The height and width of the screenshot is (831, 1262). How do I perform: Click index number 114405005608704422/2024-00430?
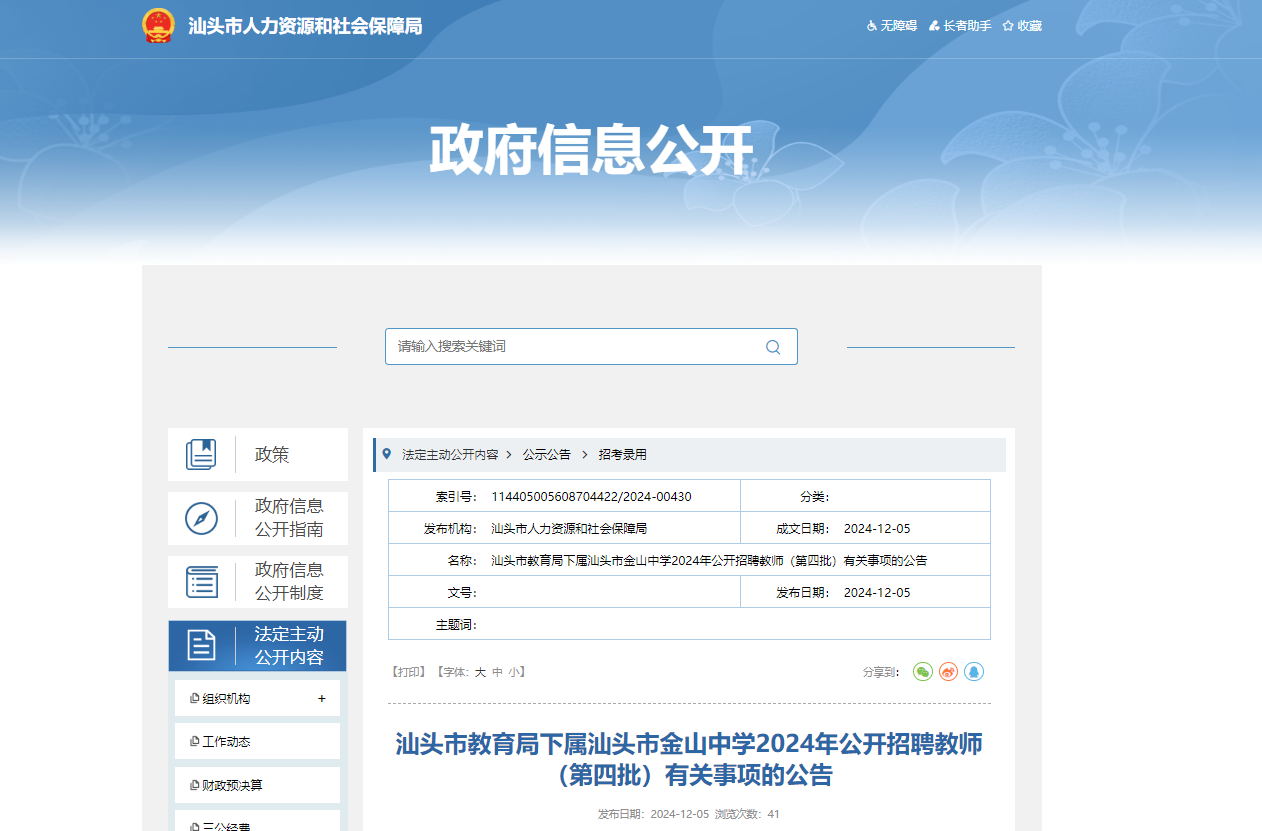[591, 497]
